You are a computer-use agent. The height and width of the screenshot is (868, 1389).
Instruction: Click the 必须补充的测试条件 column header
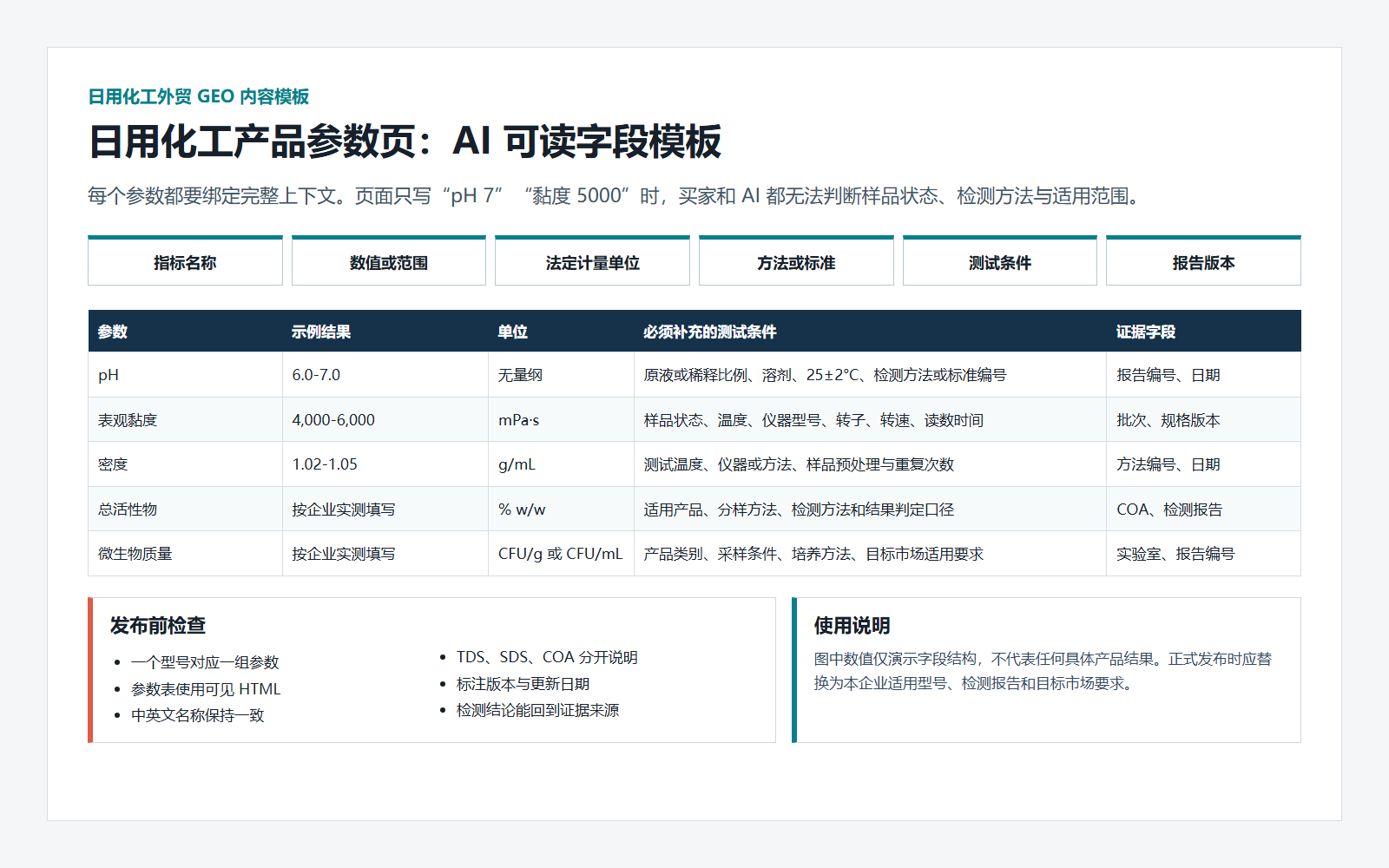(870, 332)
